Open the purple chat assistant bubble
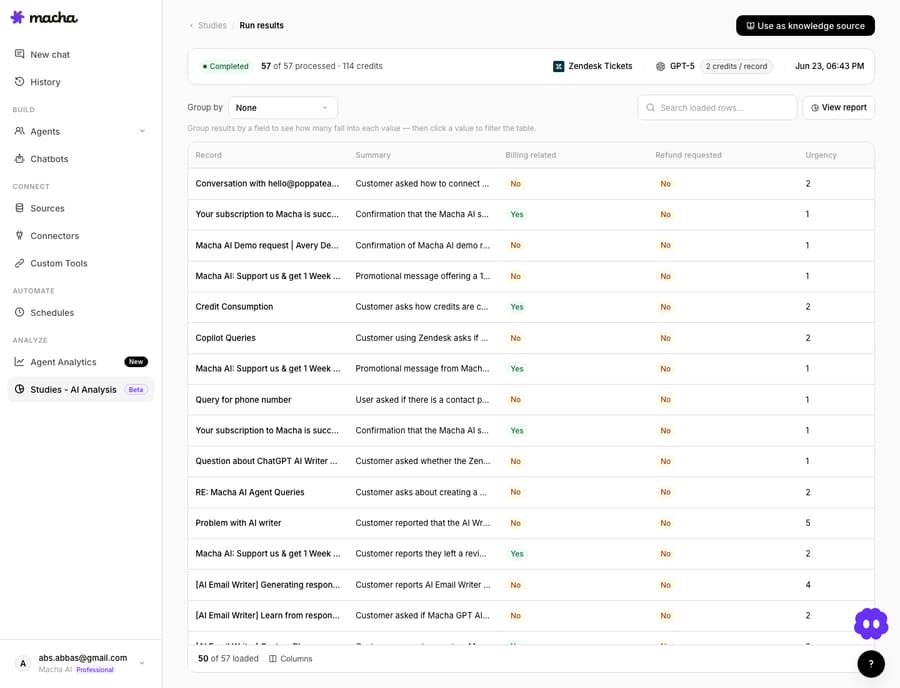 tap(871, 624)
